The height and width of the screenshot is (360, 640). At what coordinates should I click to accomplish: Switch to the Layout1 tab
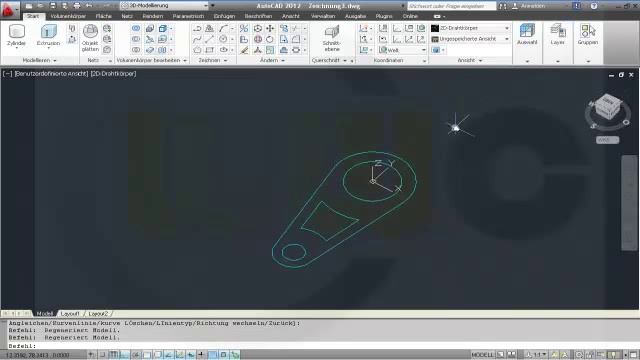tap(70, 313)
